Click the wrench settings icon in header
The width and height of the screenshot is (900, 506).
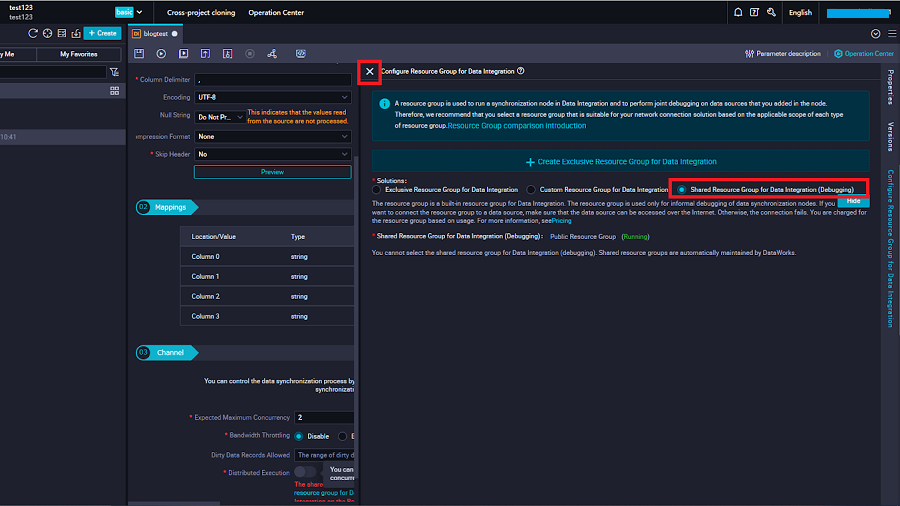pos(770,13)
